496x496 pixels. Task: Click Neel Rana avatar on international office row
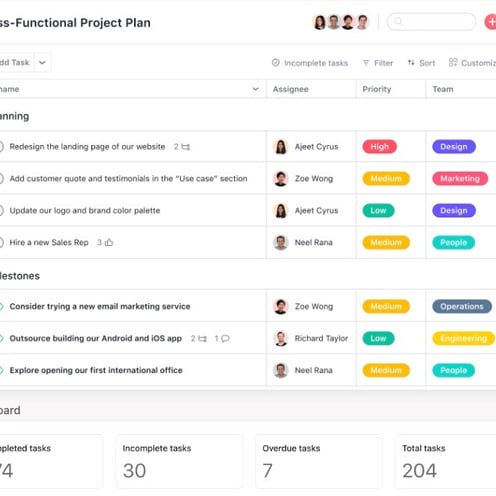pos(281,370)
